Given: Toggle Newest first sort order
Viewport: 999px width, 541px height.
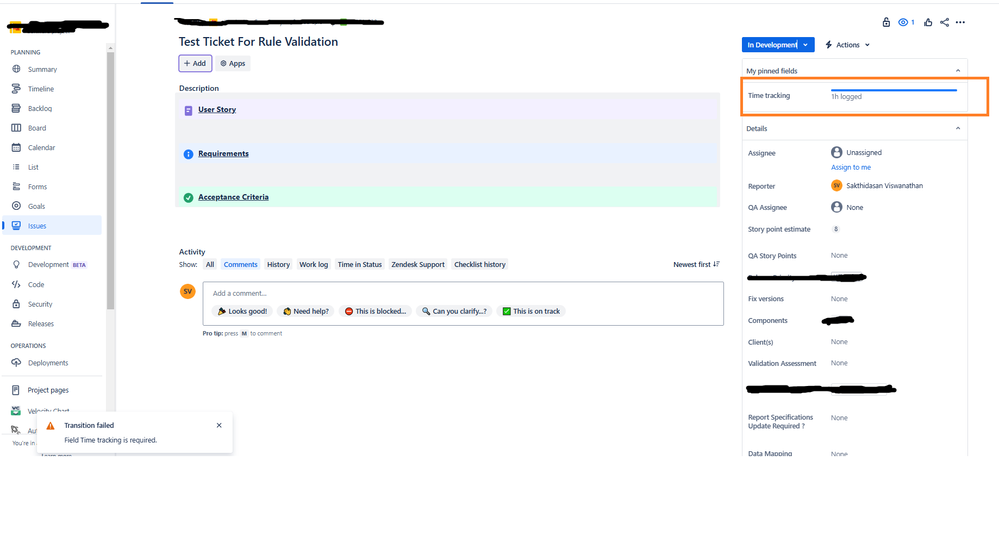Looking at the screenshot, I should click(x=696, y=264).
